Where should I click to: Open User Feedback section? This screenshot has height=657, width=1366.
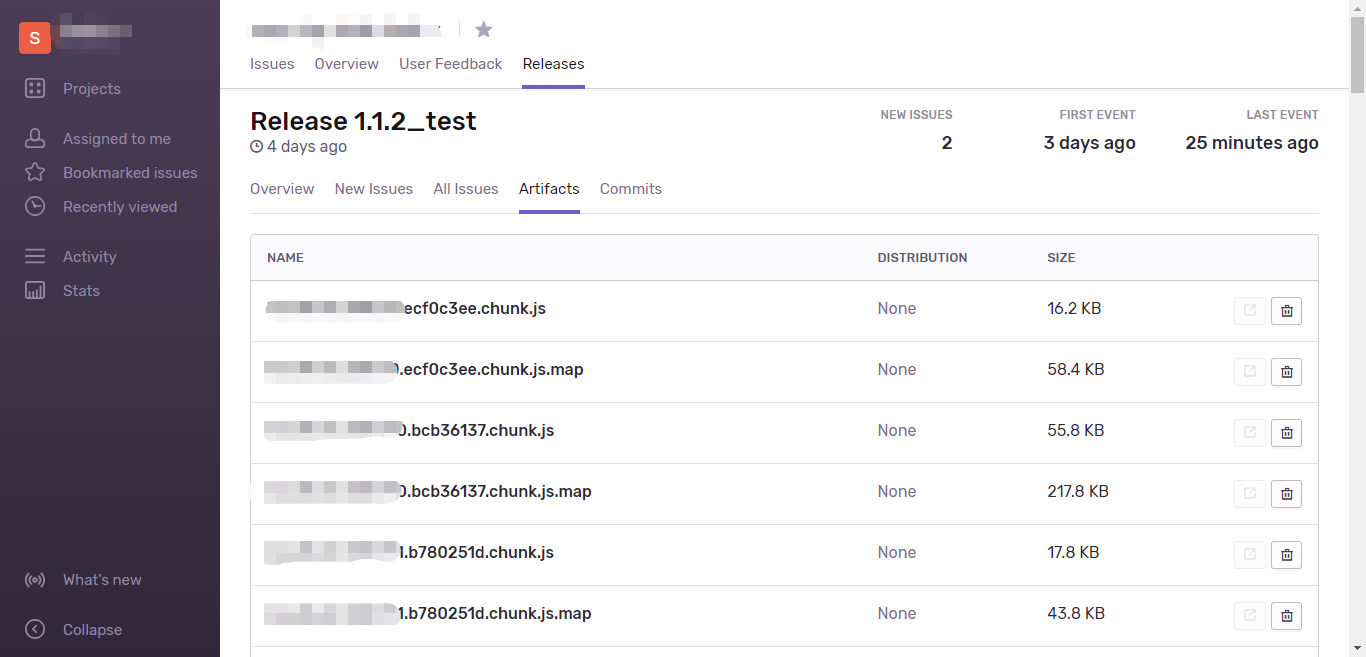[x=450, y=64]
